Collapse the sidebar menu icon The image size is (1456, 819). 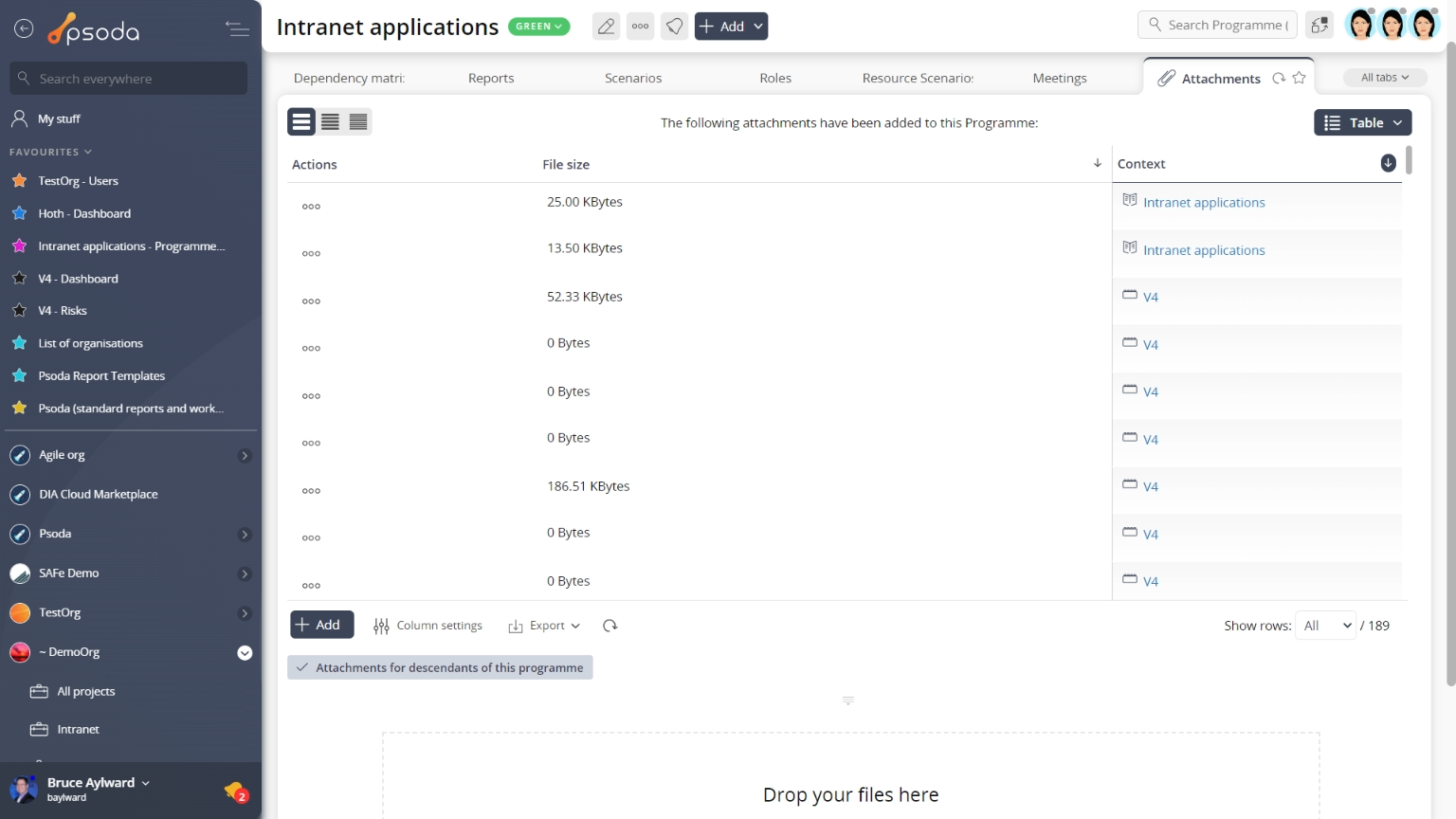(x=237, y=29)
